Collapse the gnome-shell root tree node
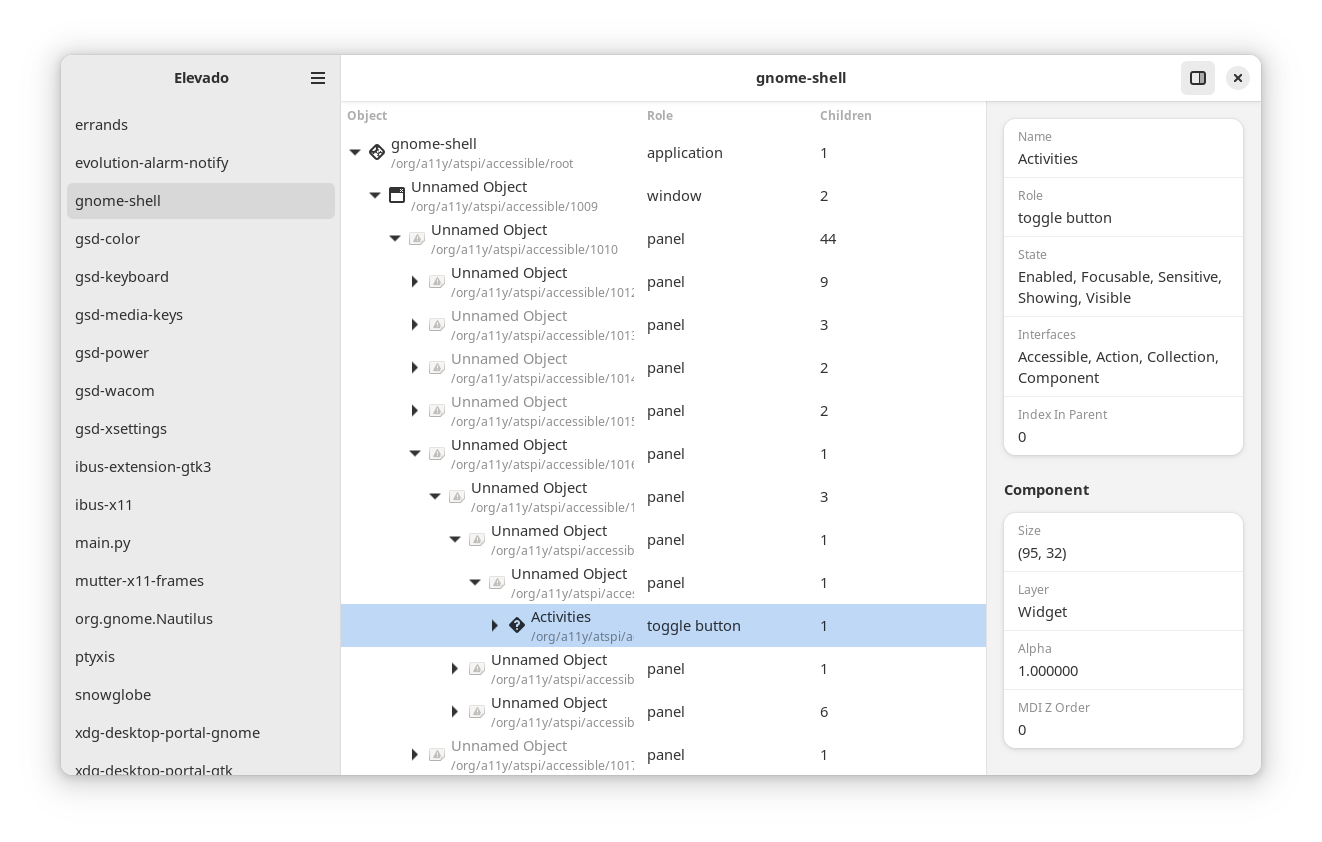 pos(355,152)
